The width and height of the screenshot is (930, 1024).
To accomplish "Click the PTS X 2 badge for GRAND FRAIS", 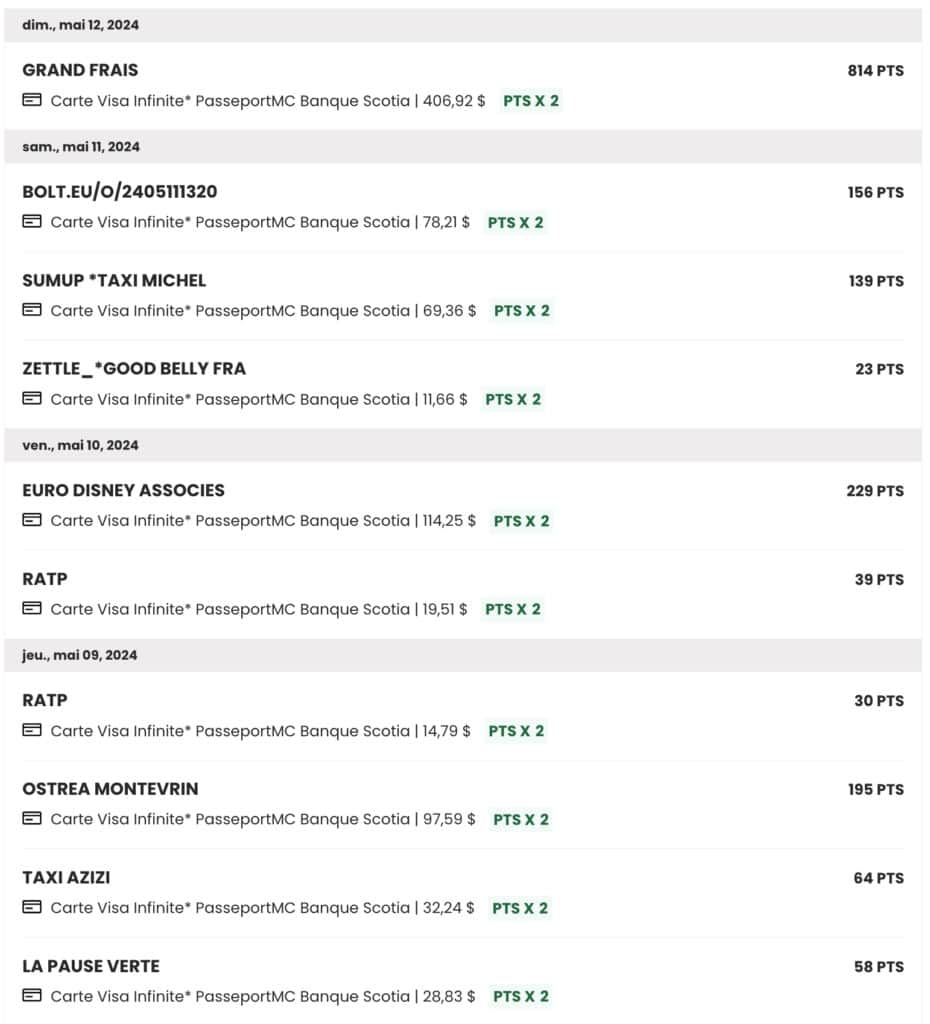I will (x=531, y=101).
